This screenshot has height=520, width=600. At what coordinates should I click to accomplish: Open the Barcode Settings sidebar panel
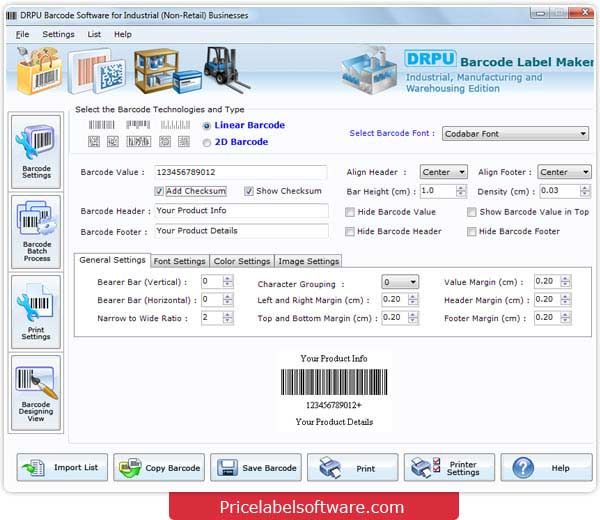[36, 152]
